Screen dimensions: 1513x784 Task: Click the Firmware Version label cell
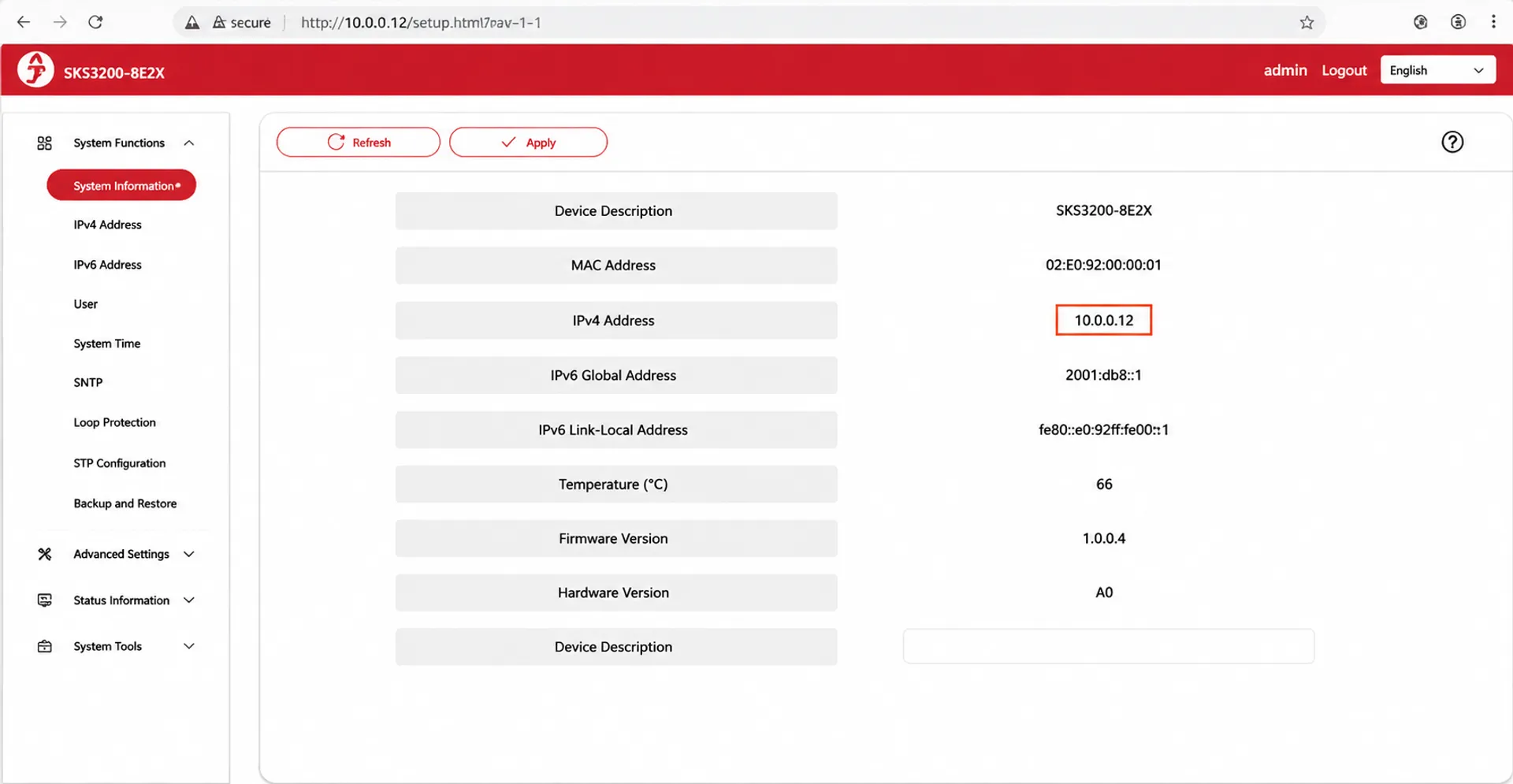[x=616, y=538]
